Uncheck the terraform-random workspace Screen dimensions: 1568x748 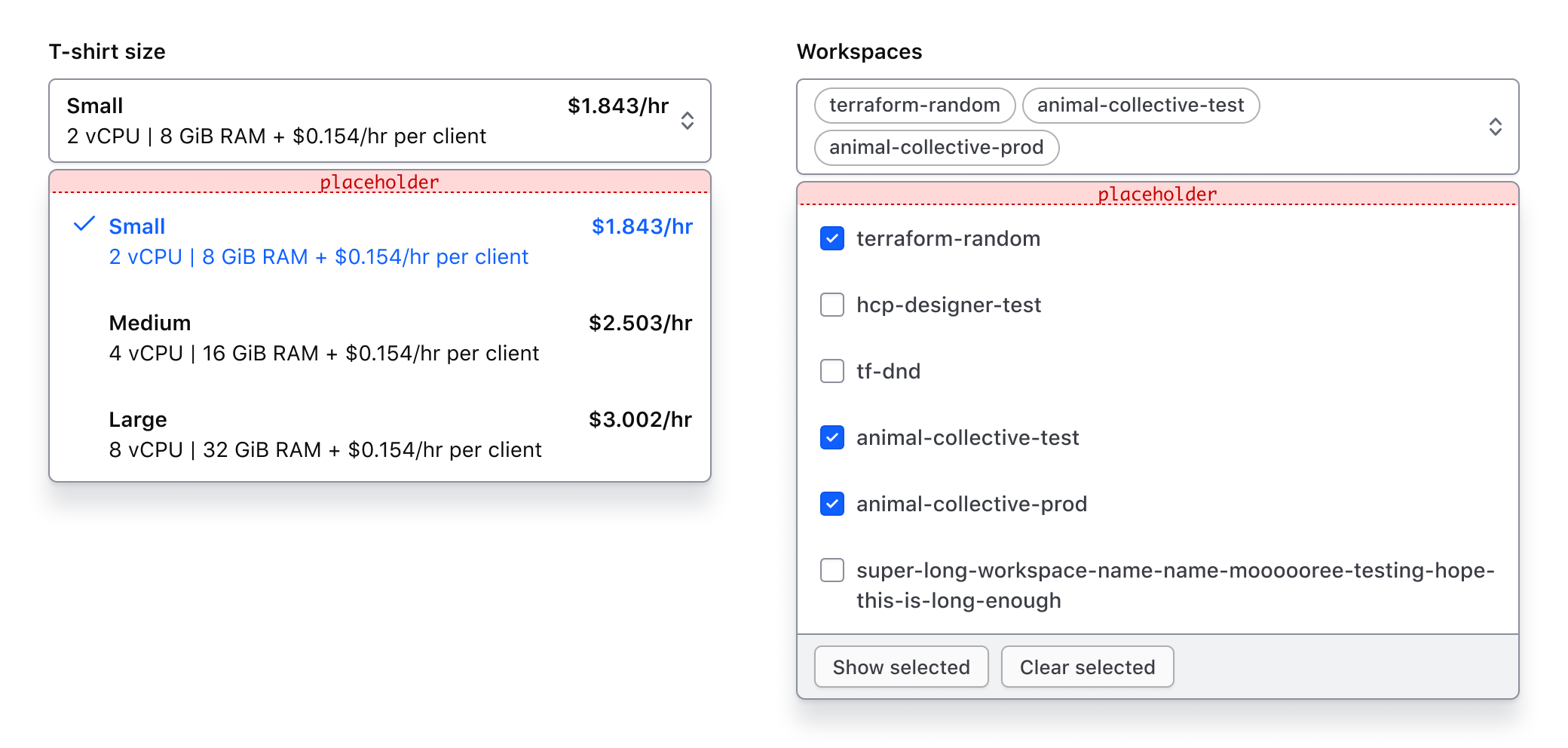(831, 238)
